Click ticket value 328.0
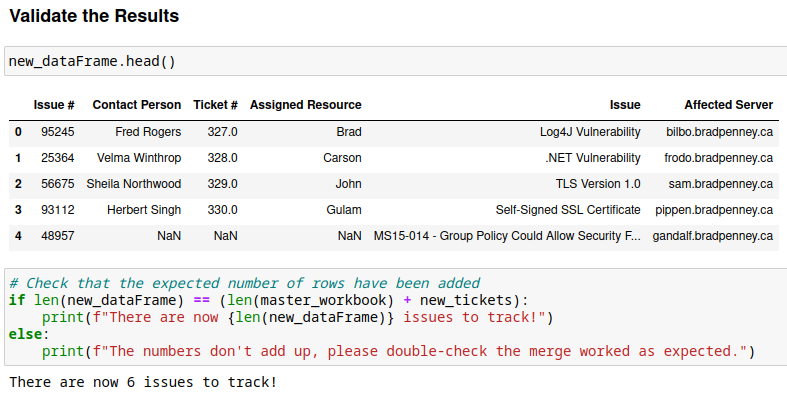The height and width of the screenshot is (395, 787). pos(222,158)
